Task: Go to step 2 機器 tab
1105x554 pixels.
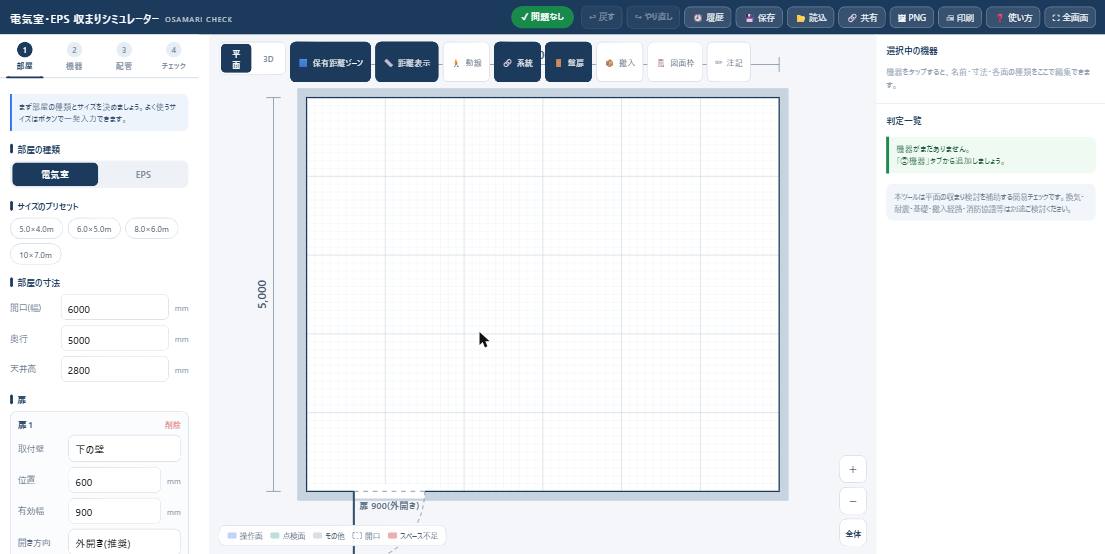Action: coord(74,57)
